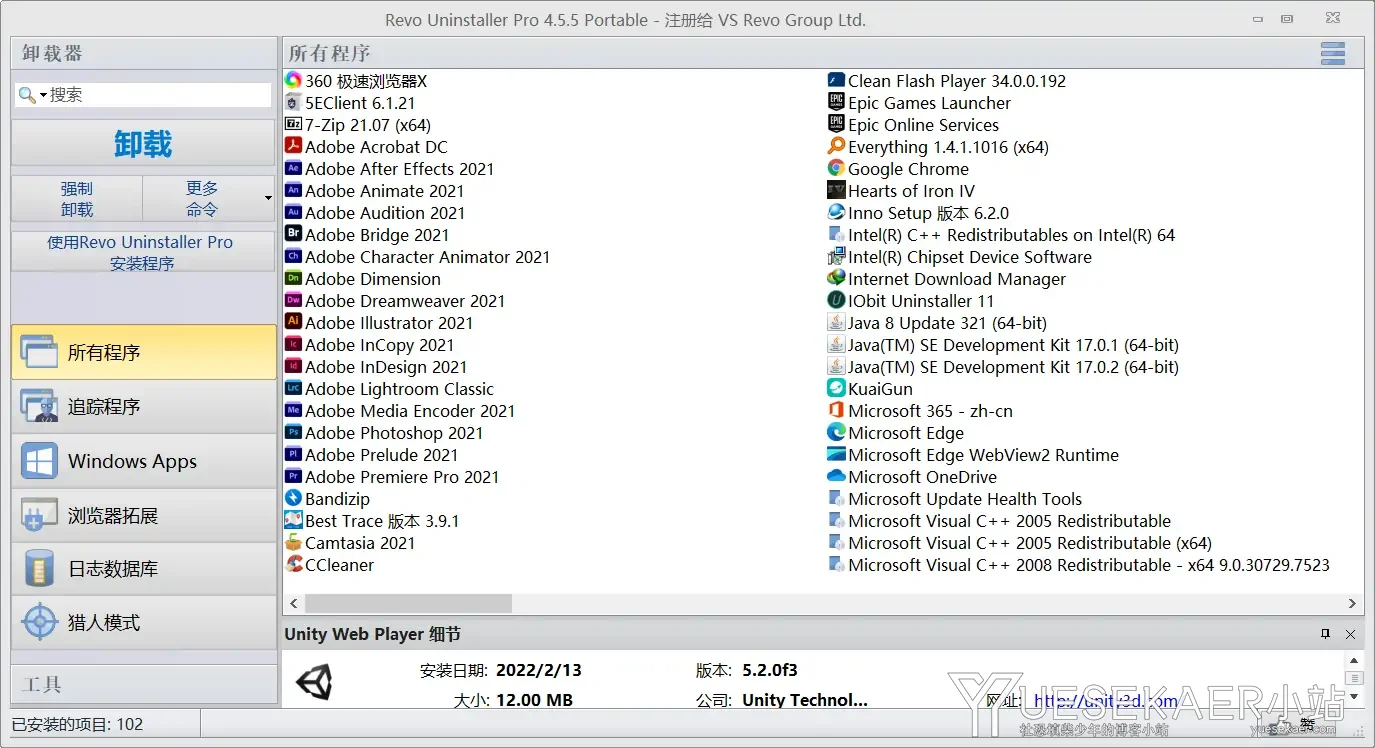
Task: Open the 浏览器拓展 tab
Action: pos(144,515)
